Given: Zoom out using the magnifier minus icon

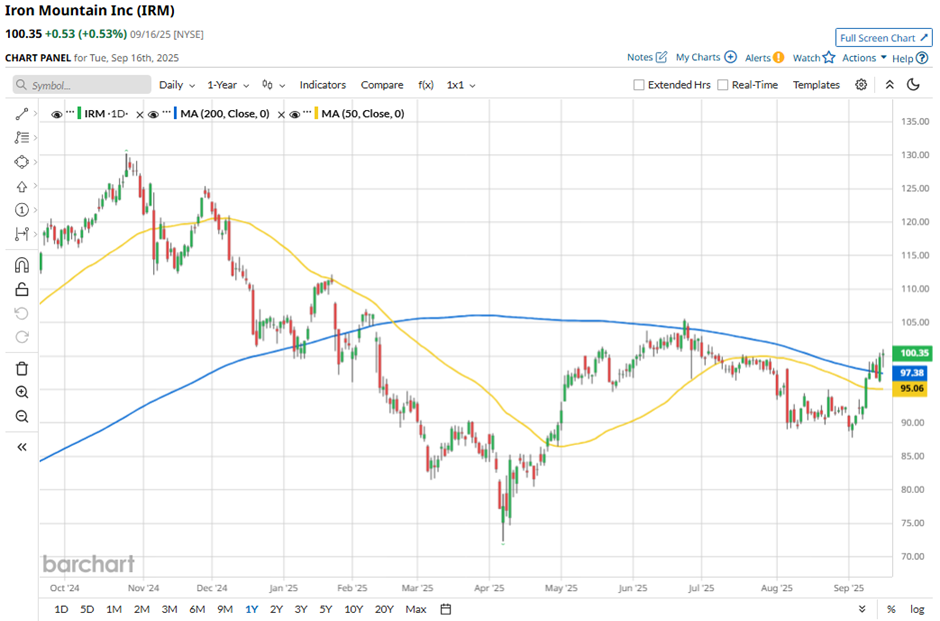Looking at the screenshot, I should 22,416.
